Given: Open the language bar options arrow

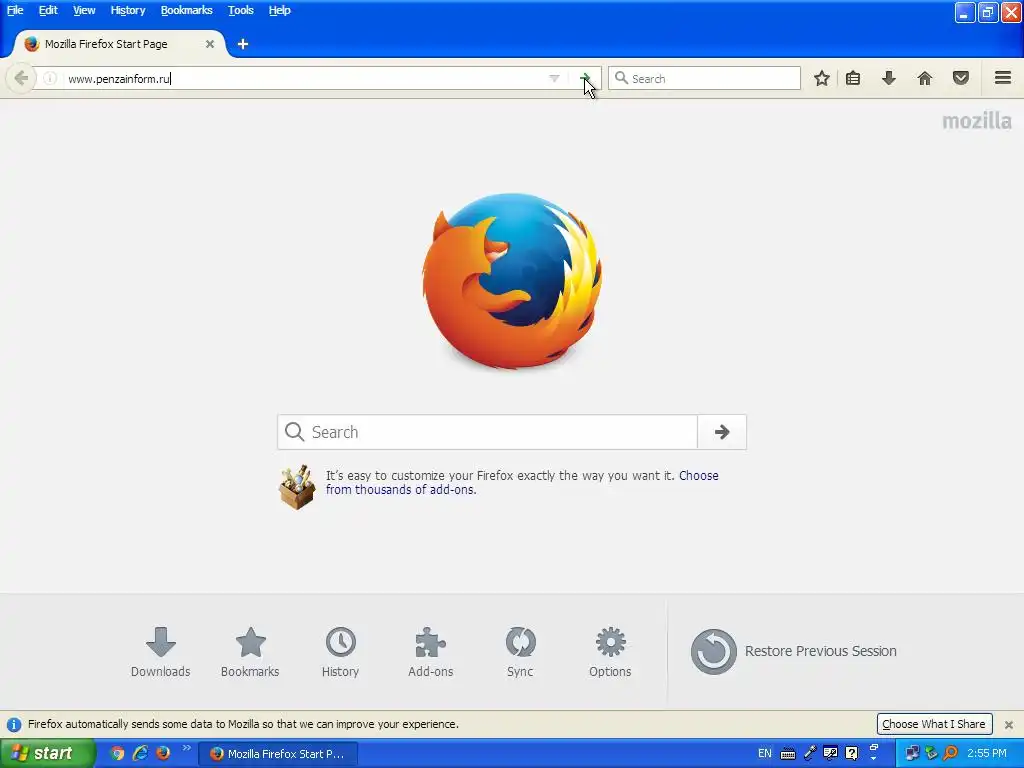Looking at the screenshot, I should 874,759.
